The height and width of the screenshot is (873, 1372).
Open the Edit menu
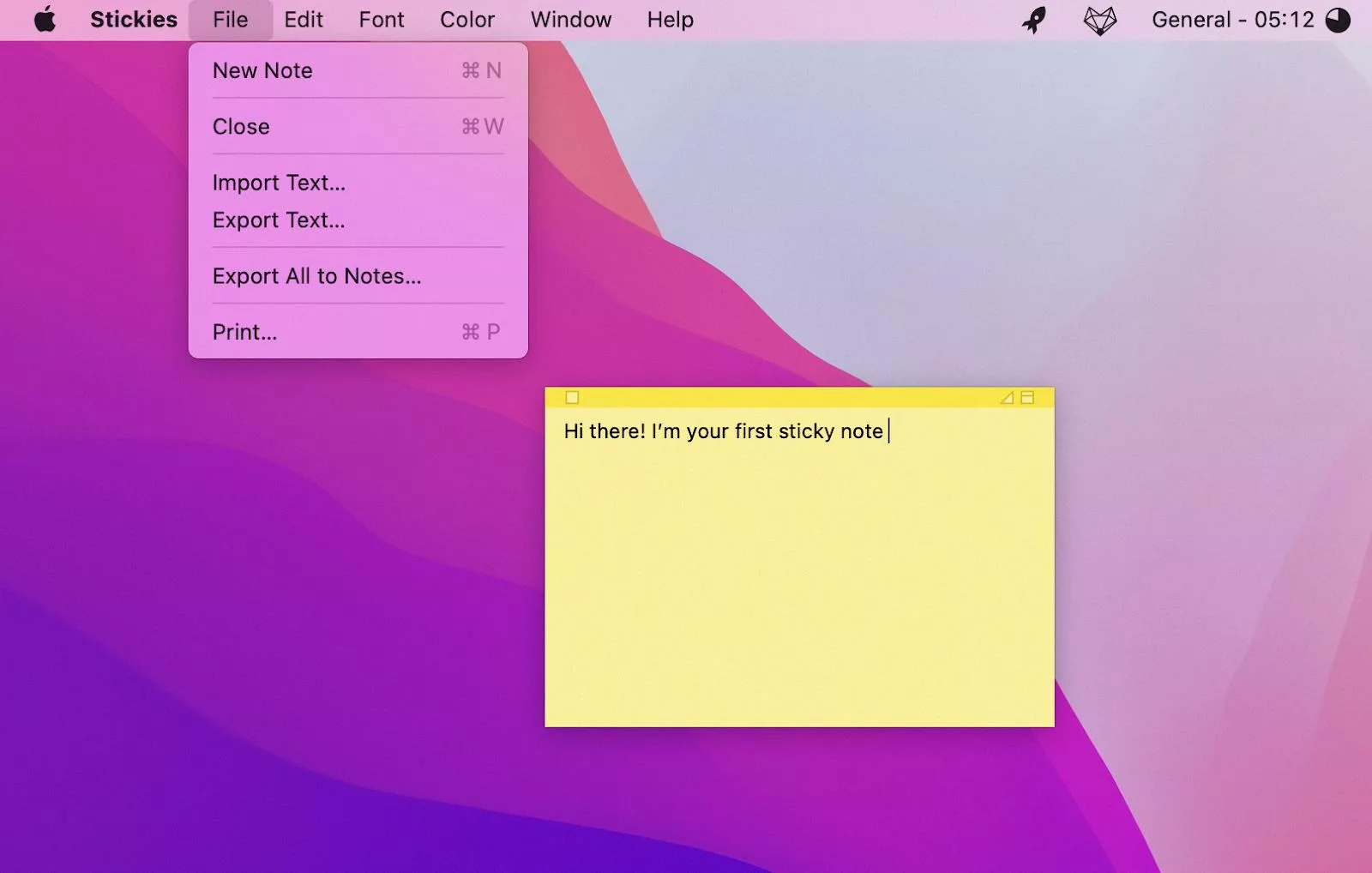[303, 19]
